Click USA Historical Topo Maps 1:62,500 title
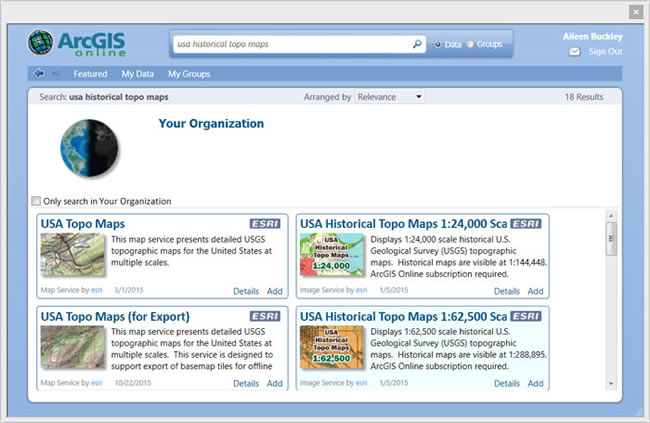Screen dimensions: 650x423 [x=403, y=316]
